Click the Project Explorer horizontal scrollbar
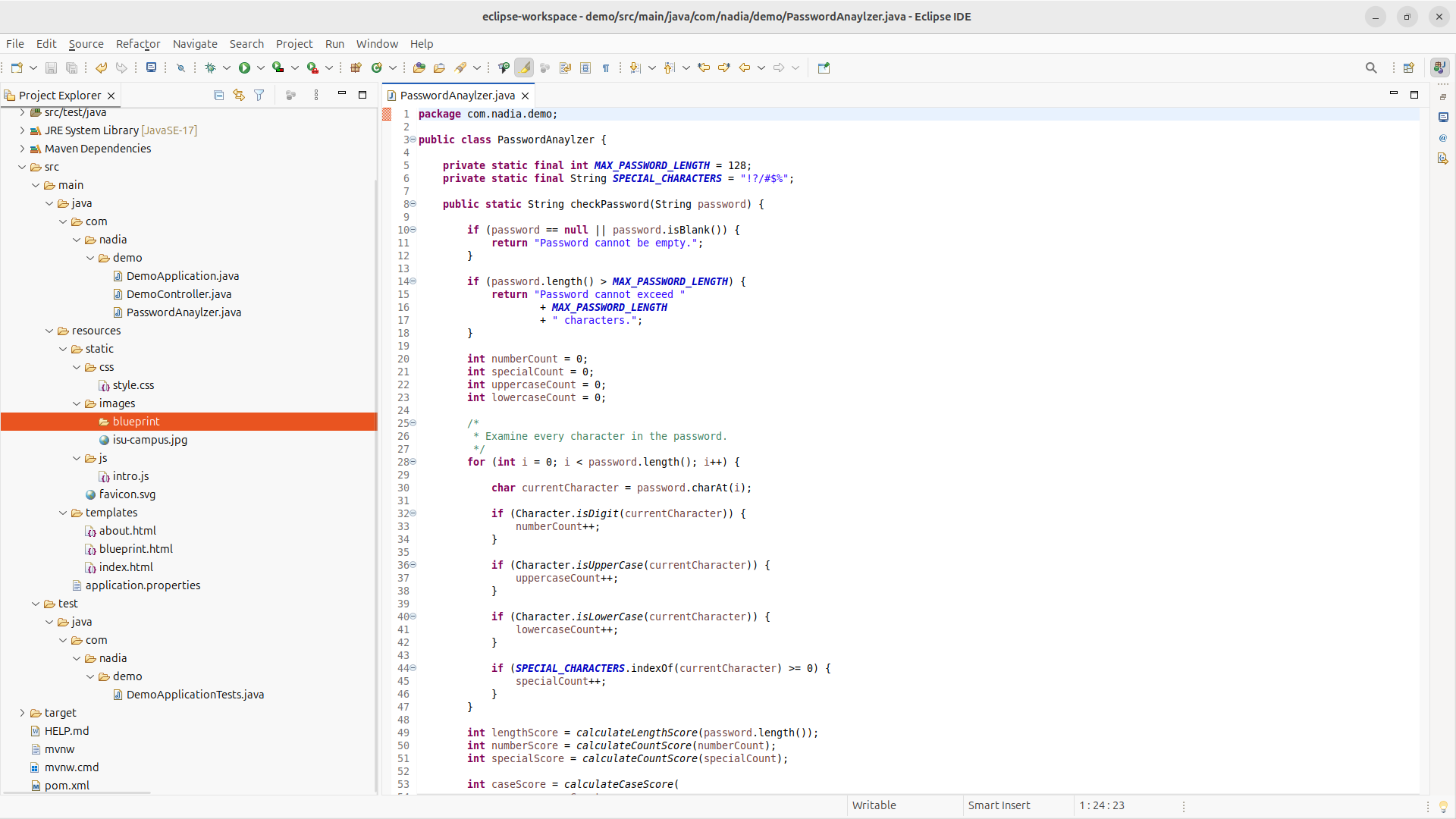Screen dimensions: 1456x819 coord(76,793)
